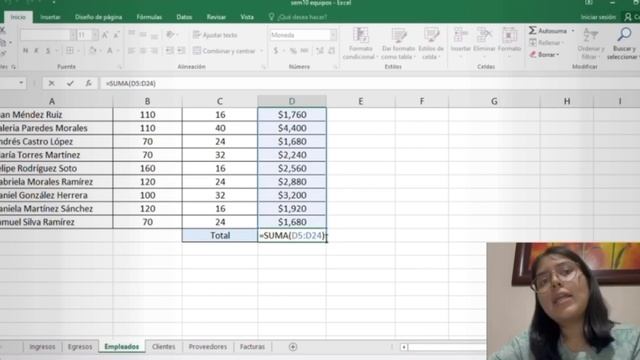The height and width of the screenshot is (360, 640).
Task: Click the Borrar eraser icon
Action: 533,54
